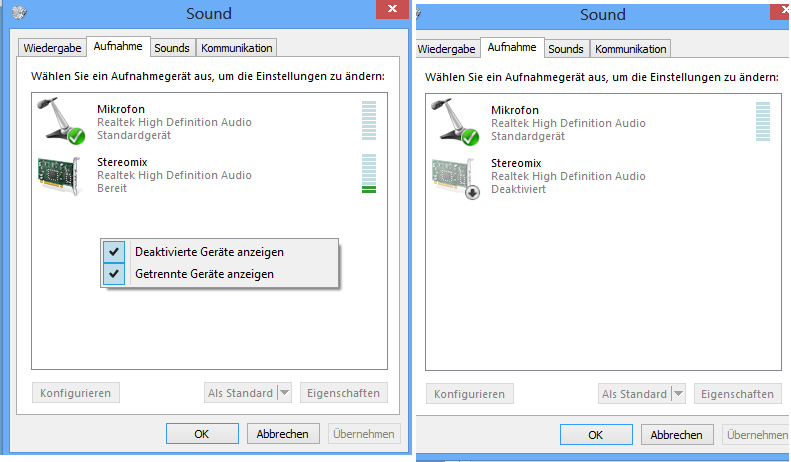Click OK button in the left dialog
The image size is (791, 462).
(x=202, y=434)
